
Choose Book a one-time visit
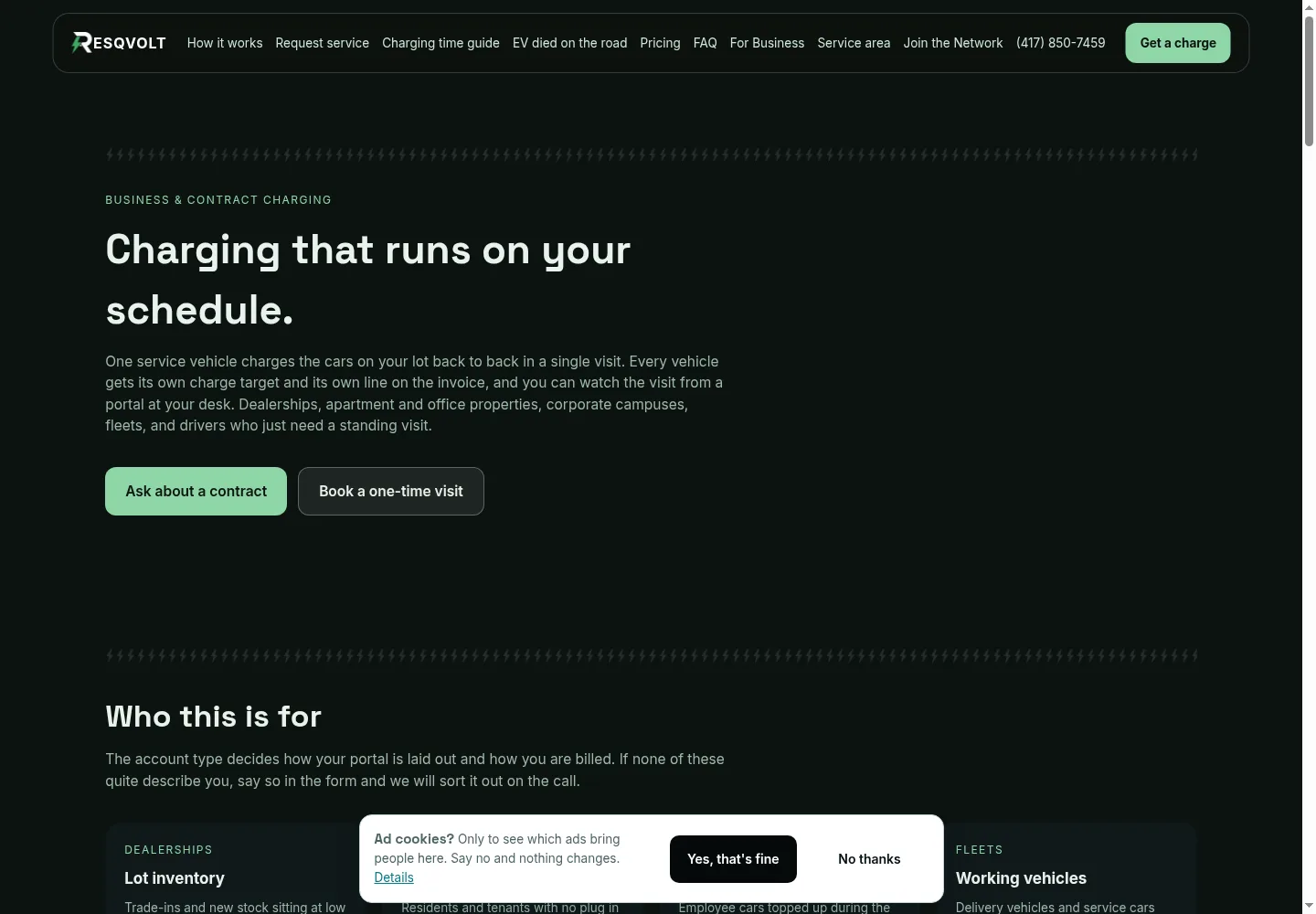click(391, 491)
